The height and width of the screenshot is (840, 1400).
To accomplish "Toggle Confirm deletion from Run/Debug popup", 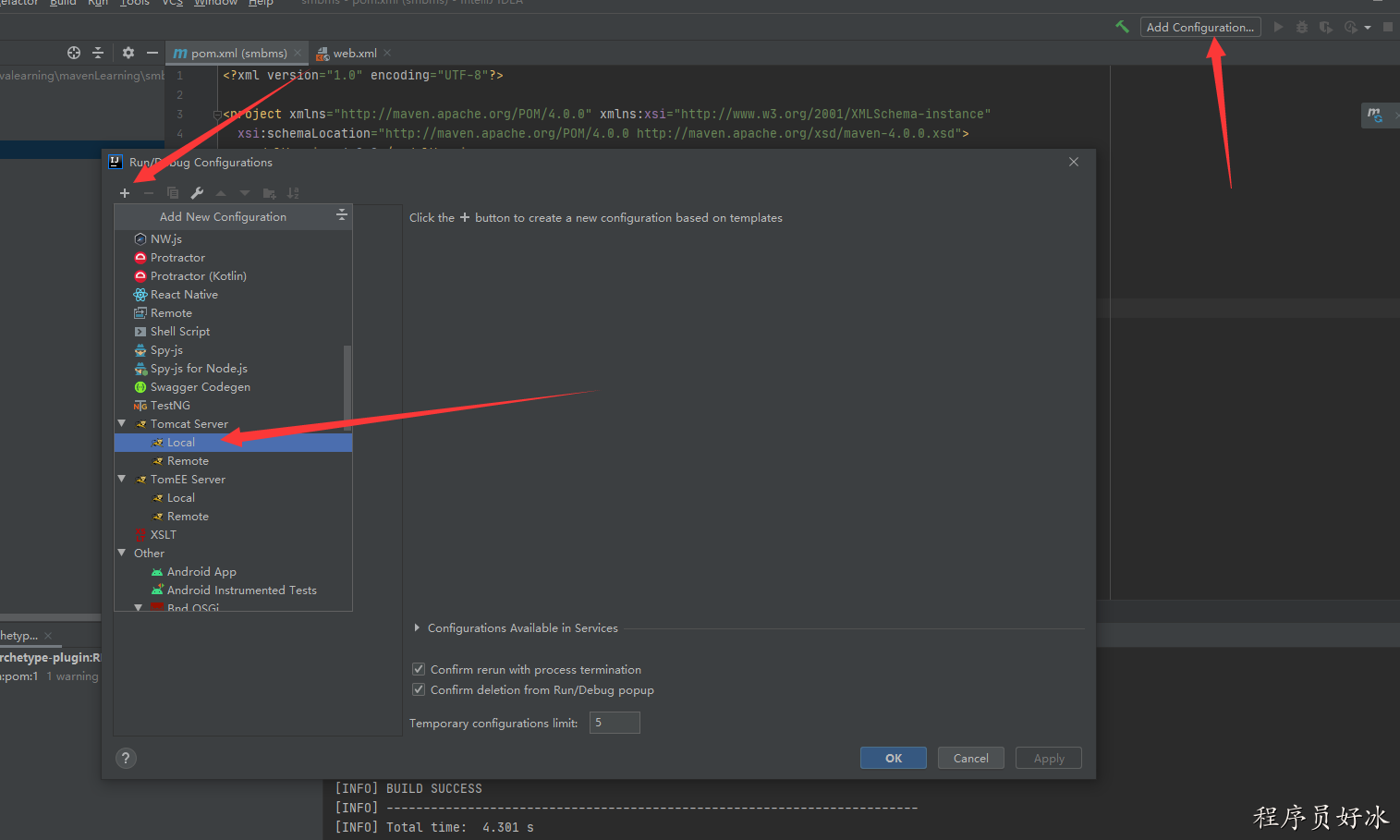I will pyautogui.click(x=419, y=689).
